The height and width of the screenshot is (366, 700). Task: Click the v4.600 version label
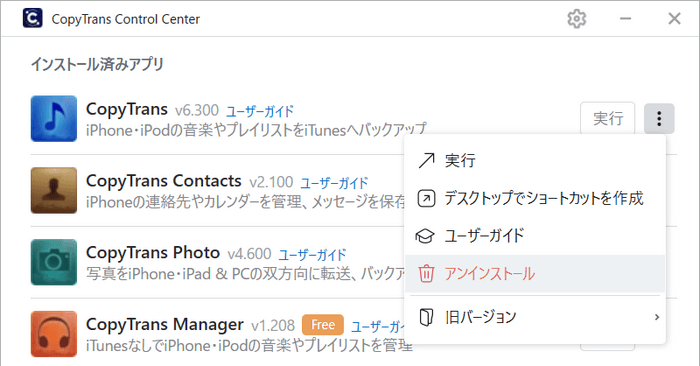(249, 254)
